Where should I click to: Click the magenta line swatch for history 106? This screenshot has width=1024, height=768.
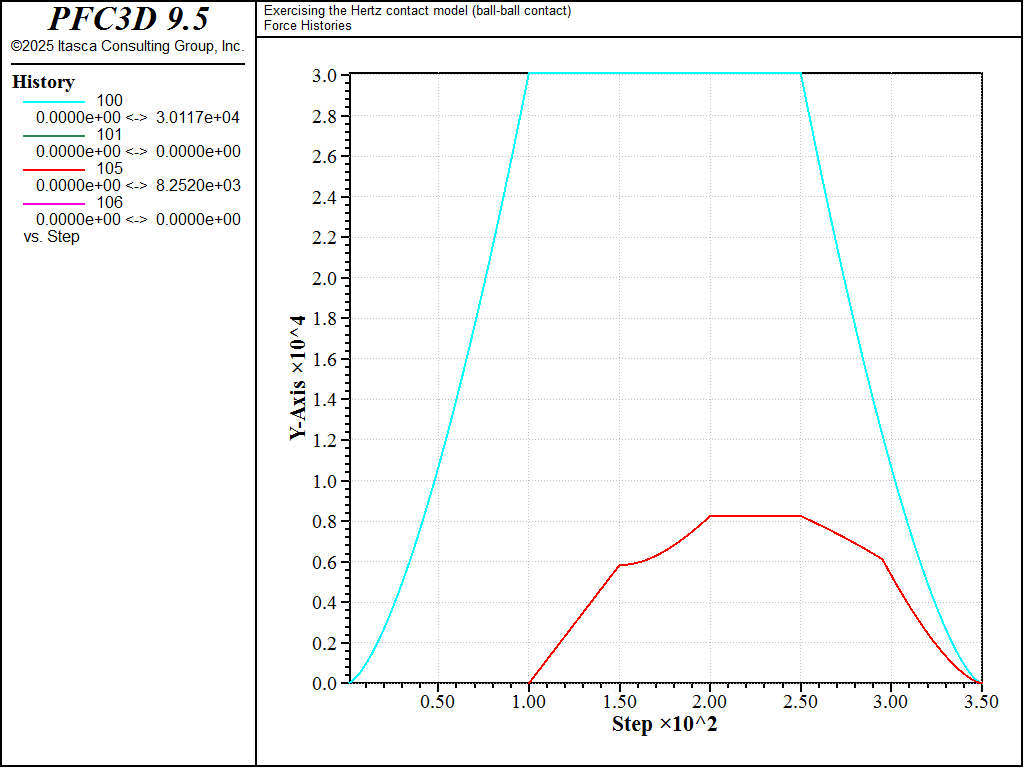(54, 204)
